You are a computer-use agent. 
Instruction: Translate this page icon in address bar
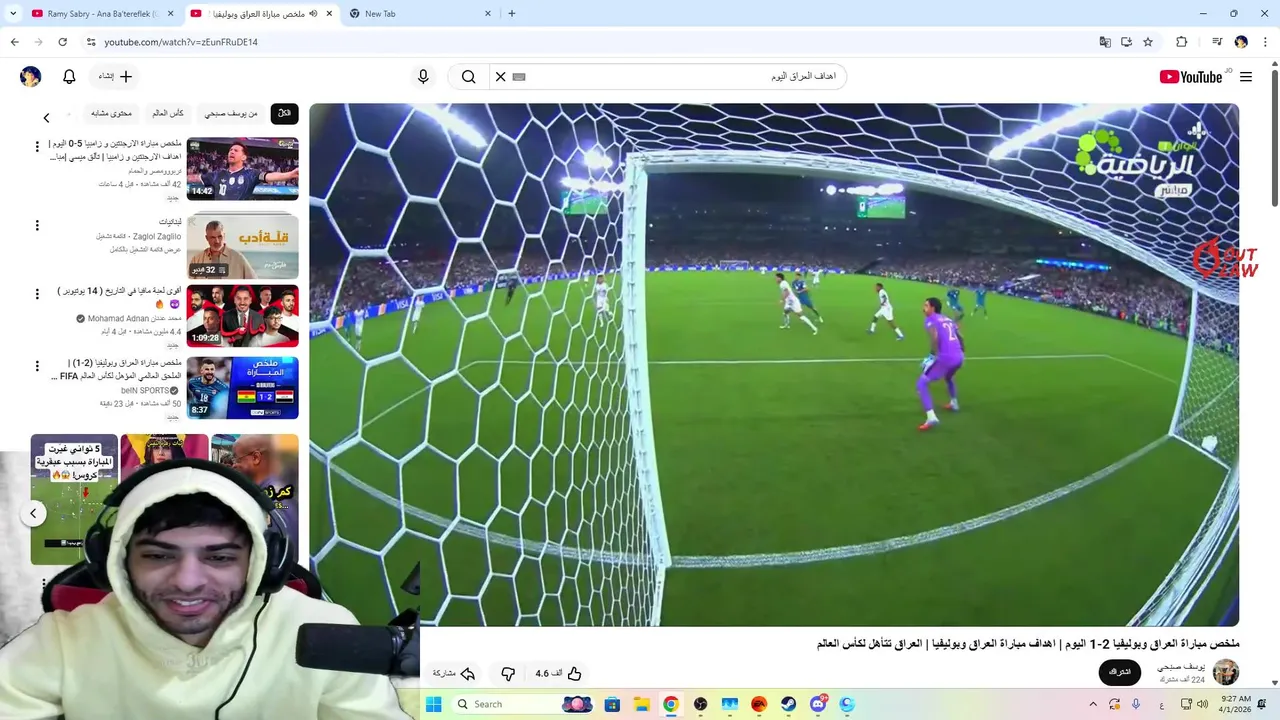pos(1105,42)
